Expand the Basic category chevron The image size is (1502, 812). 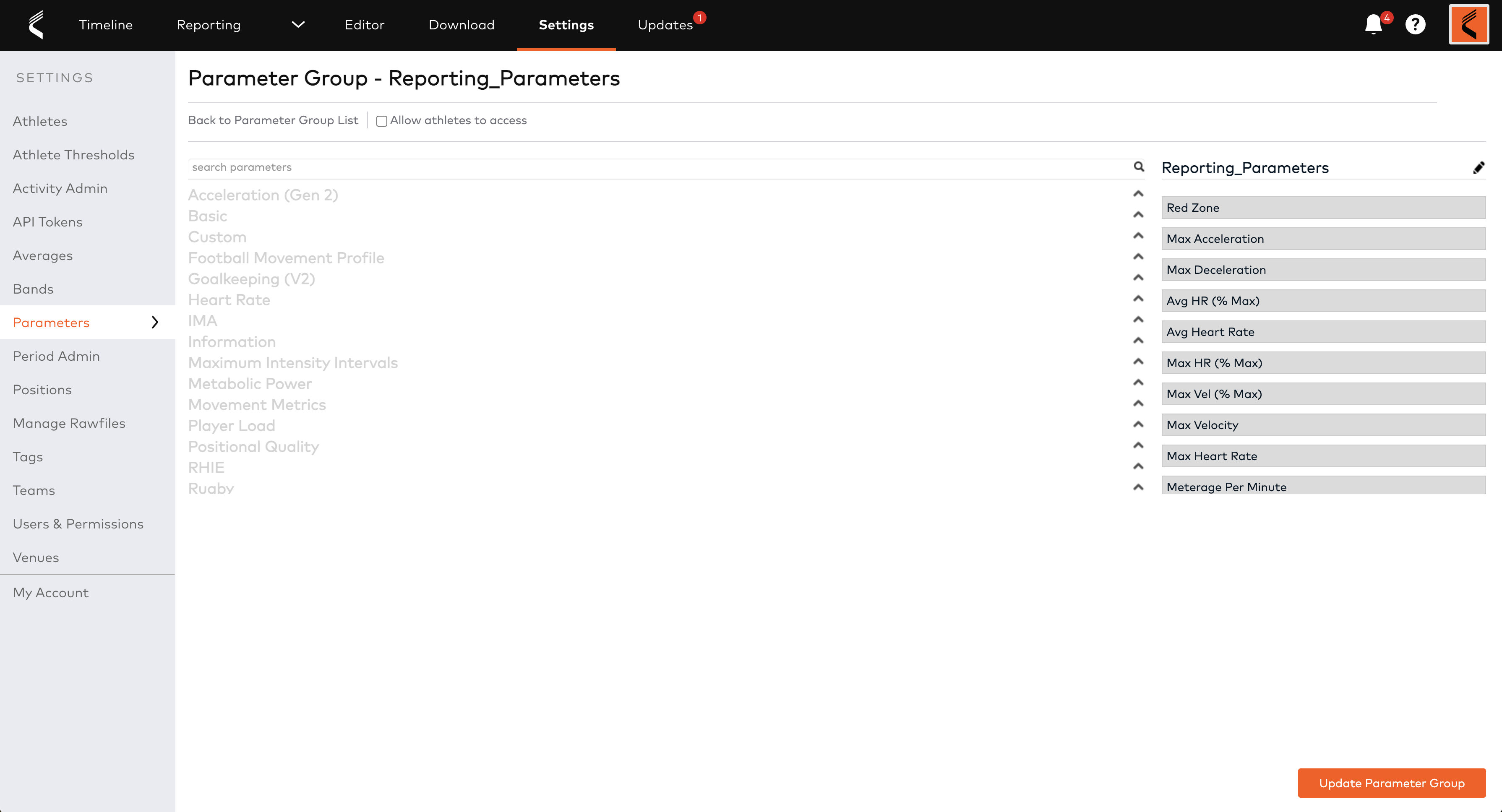[x=1138, y=214]
